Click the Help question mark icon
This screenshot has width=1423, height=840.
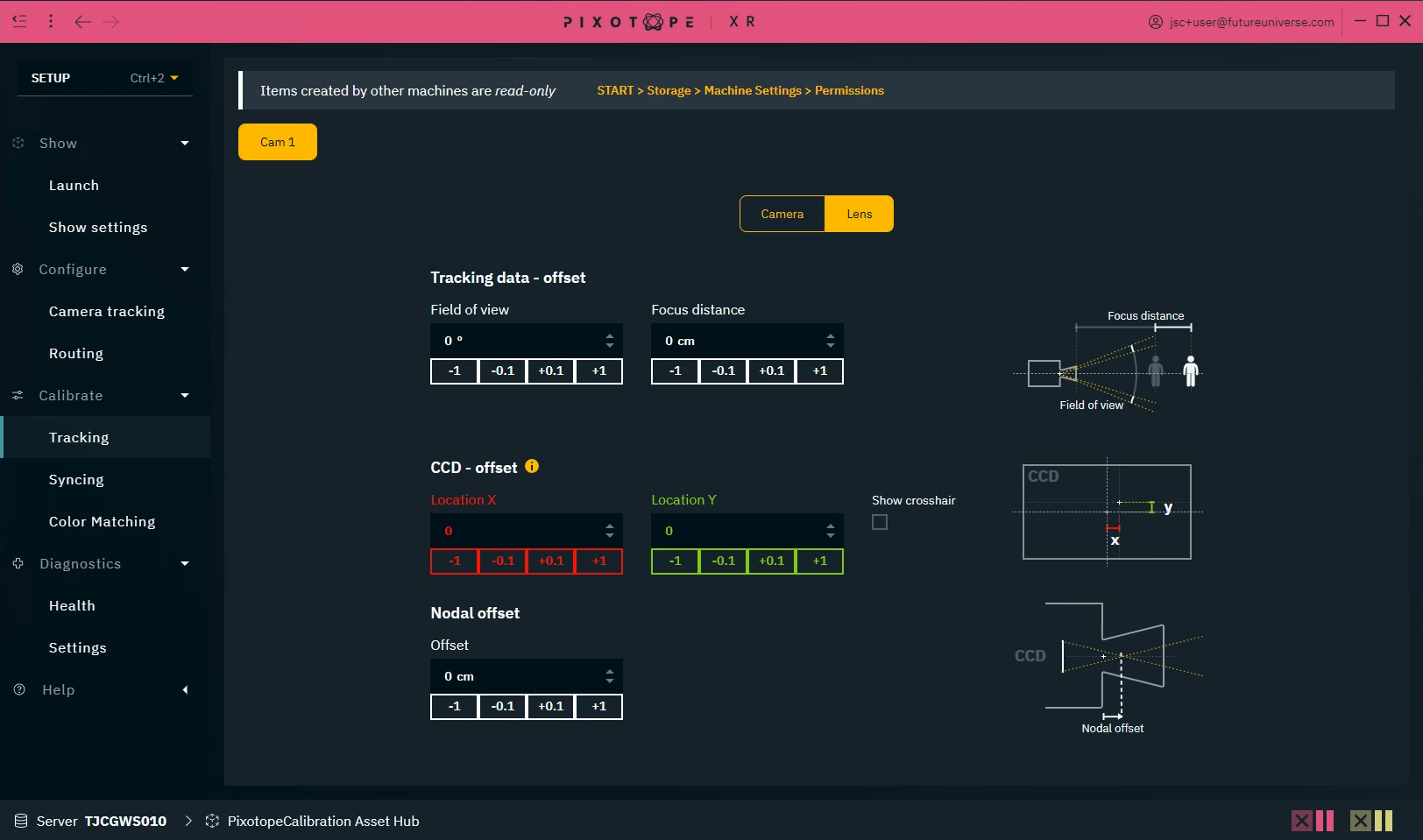(x=18, y=689)
